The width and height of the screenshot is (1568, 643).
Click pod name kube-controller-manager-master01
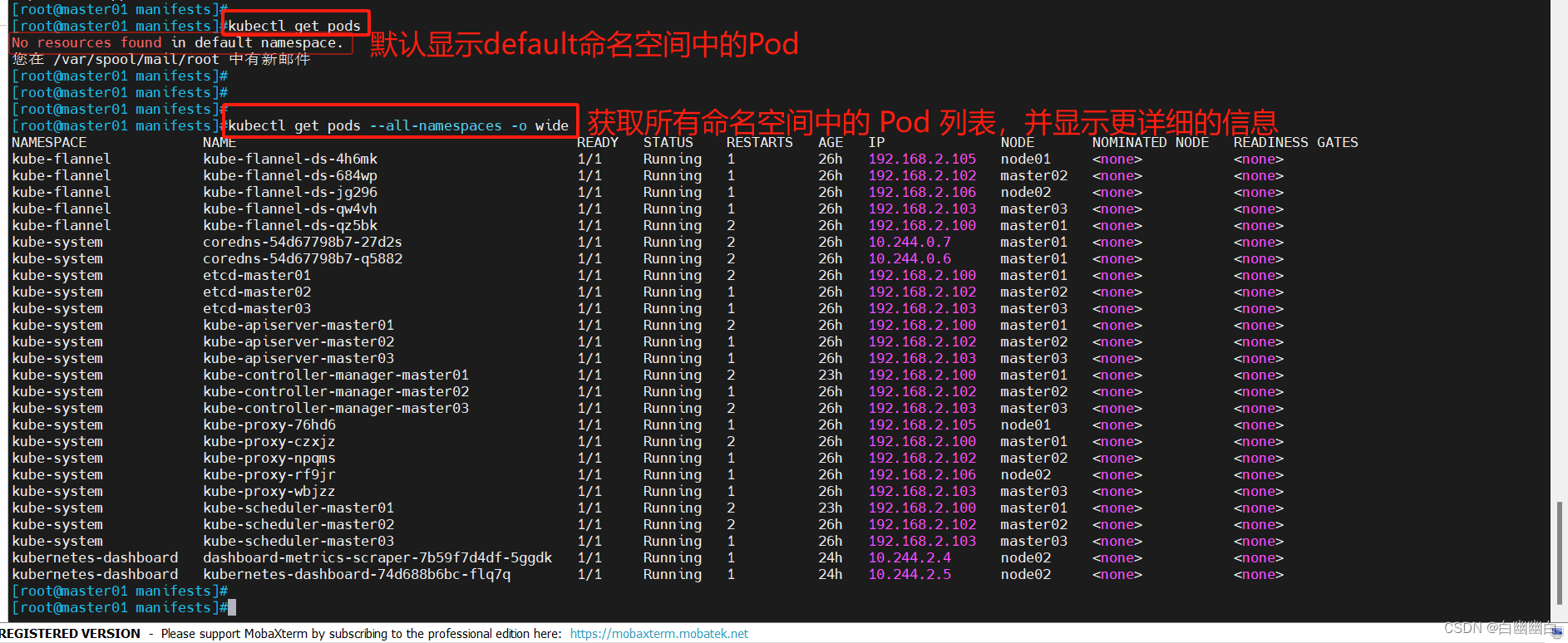click(336, 375)
